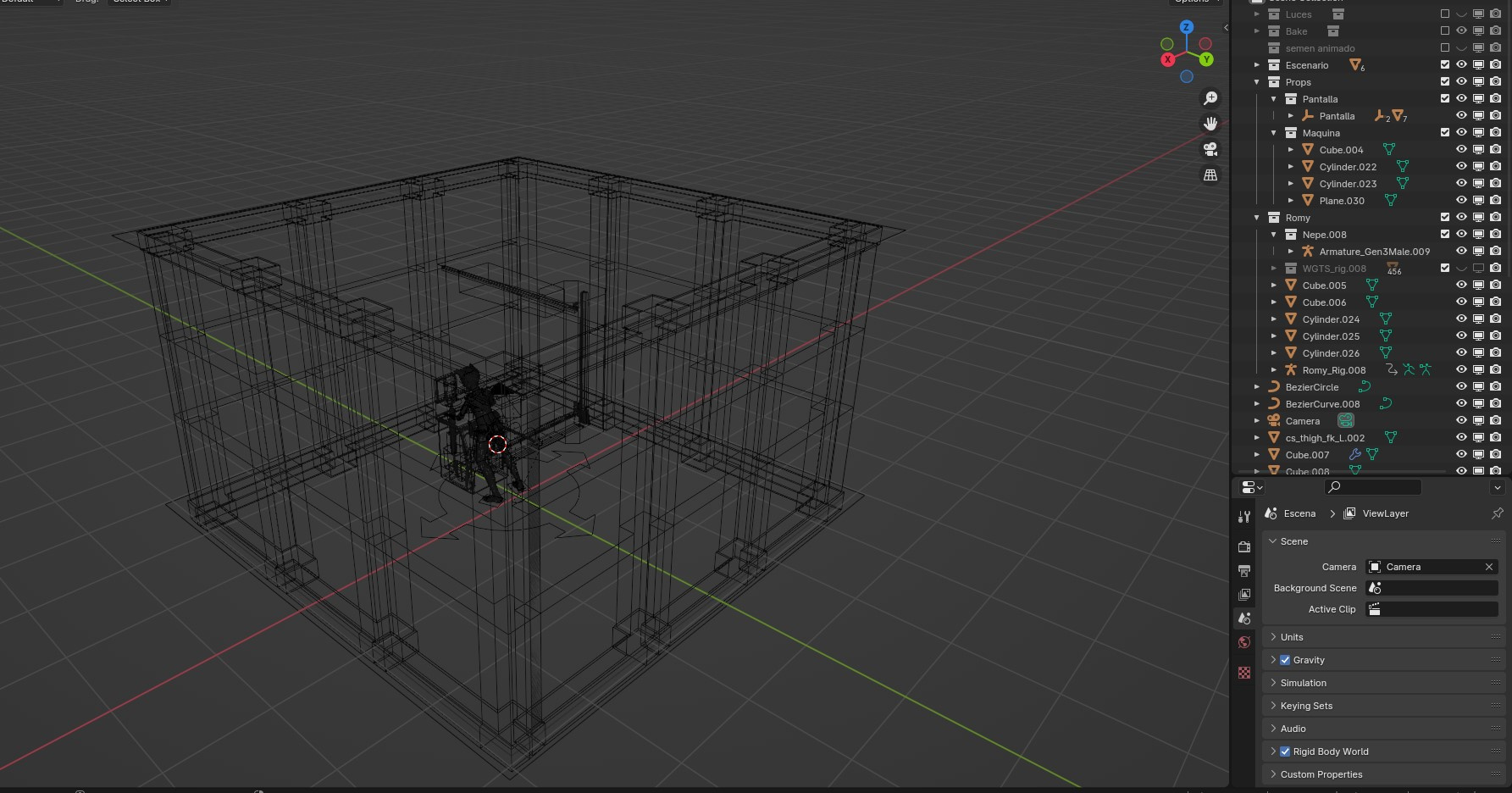Click mesh data icon next to Cylinder.026
1512x793 pixels.
(x=1386, y=353)
